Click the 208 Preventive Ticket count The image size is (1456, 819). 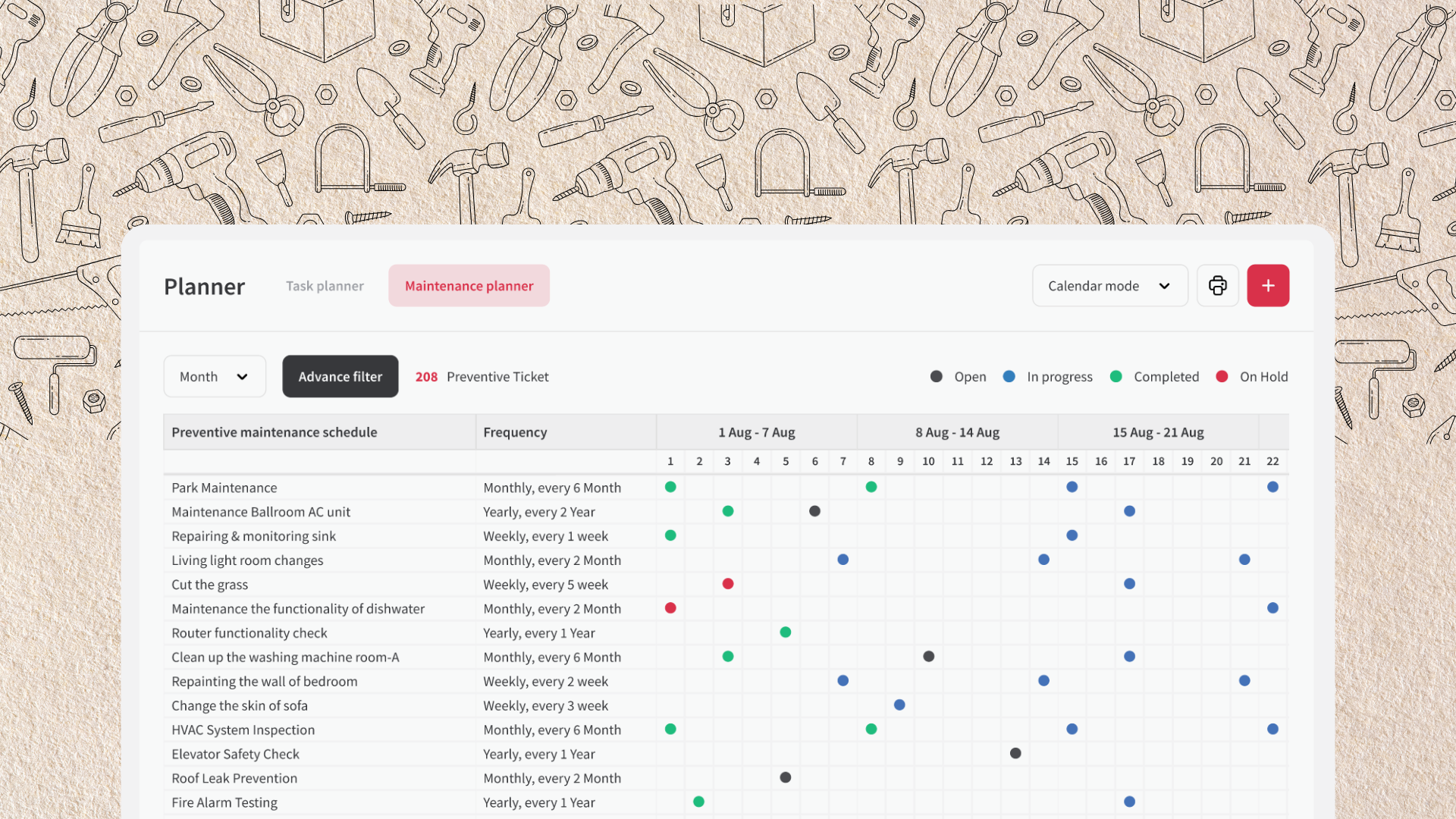[482, 377]
